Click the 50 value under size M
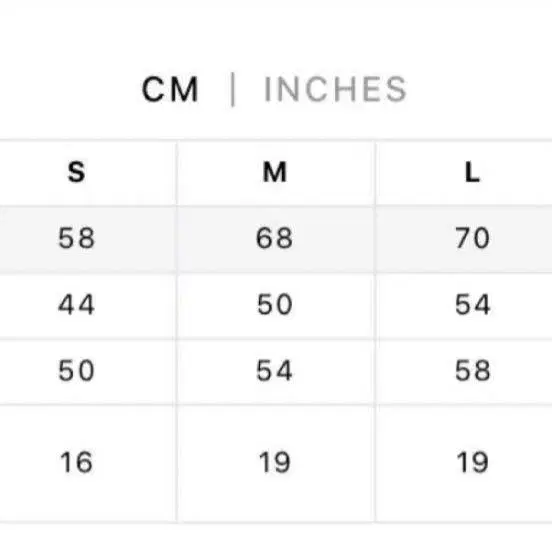This screenshot has height=552, width=552. pos(275,304)
